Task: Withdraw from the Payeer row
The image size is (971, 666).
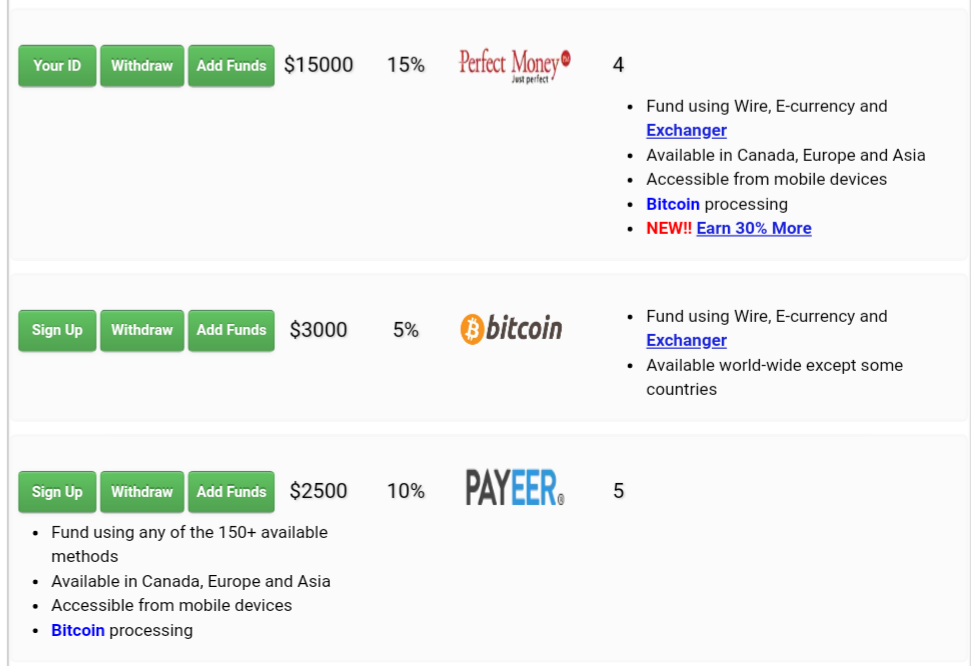Action: coord(142,492)
